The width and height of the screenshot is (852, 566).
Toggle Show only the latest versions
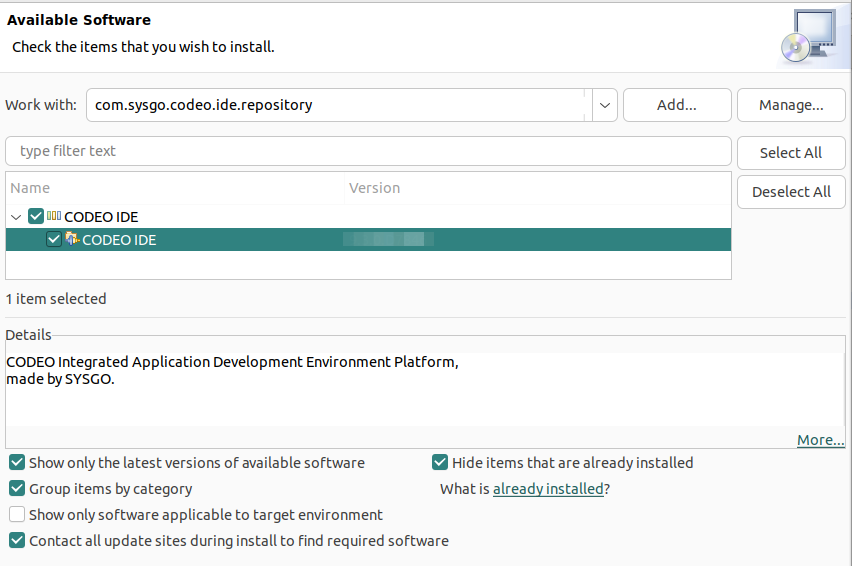click(x=17, y=463)
